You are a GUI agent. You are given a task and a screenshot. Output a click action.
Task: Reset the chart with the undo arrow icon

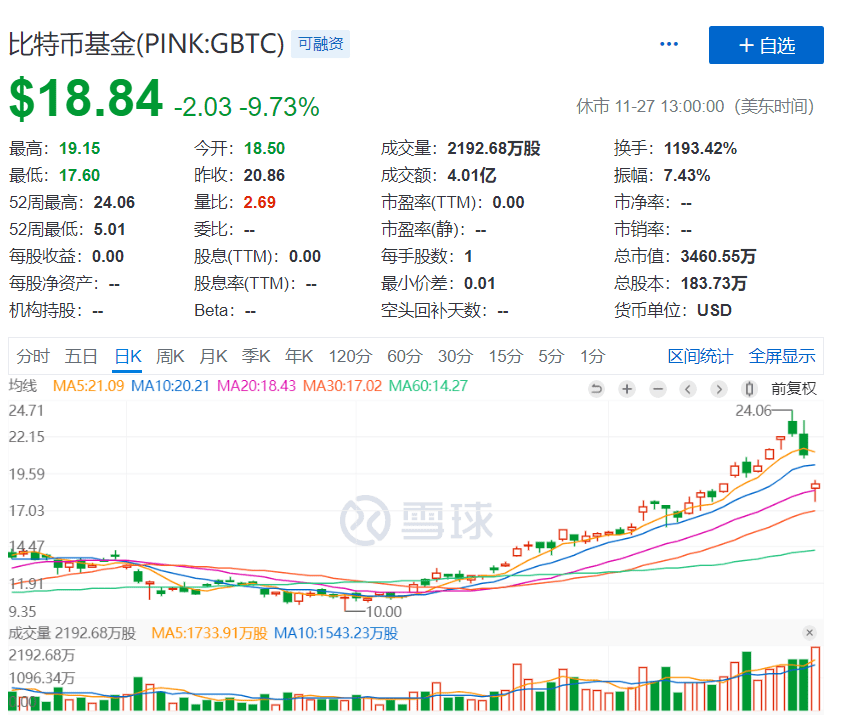tap(596, 389)
